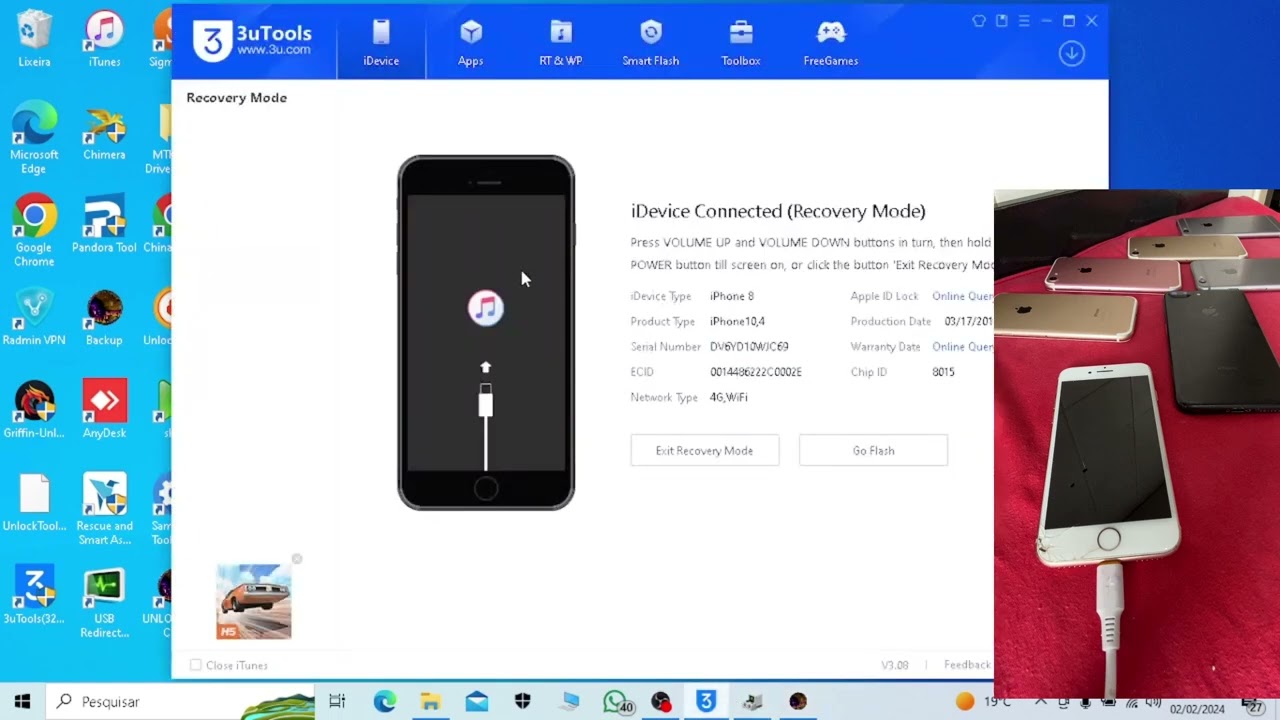Select the Radmin VPN desktop shortcut
Viewport: 1280px width, 720px height.
click(34, 318)
